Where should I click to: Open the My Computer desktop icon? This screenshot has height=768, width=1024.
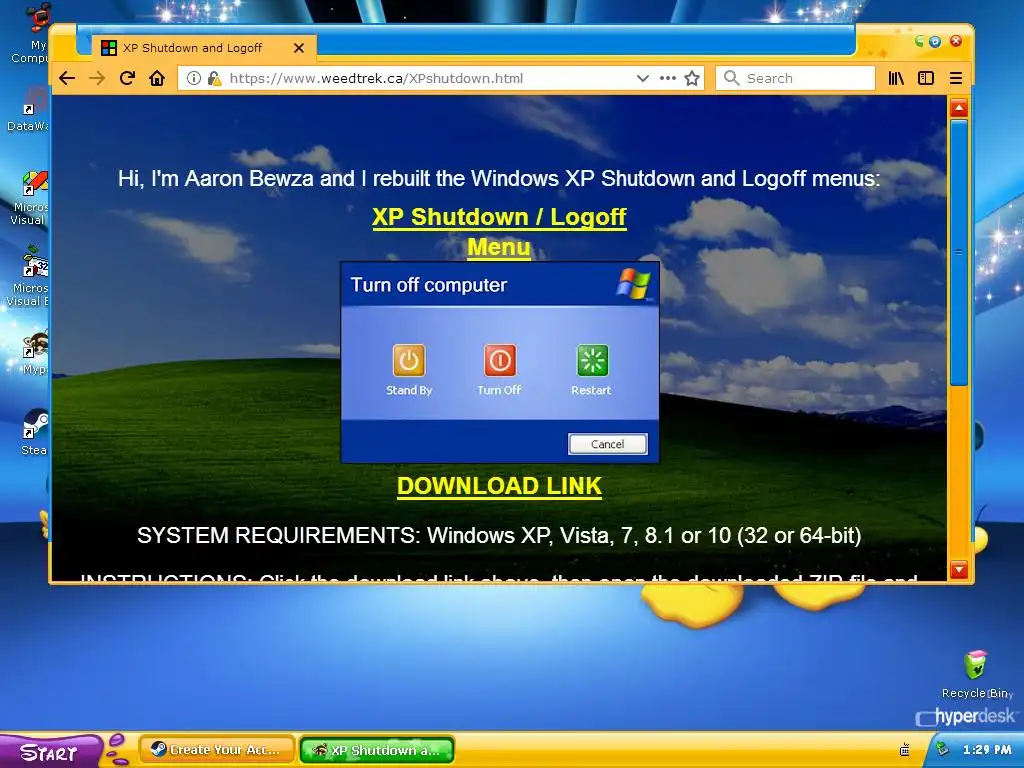[x=33, y=33]
